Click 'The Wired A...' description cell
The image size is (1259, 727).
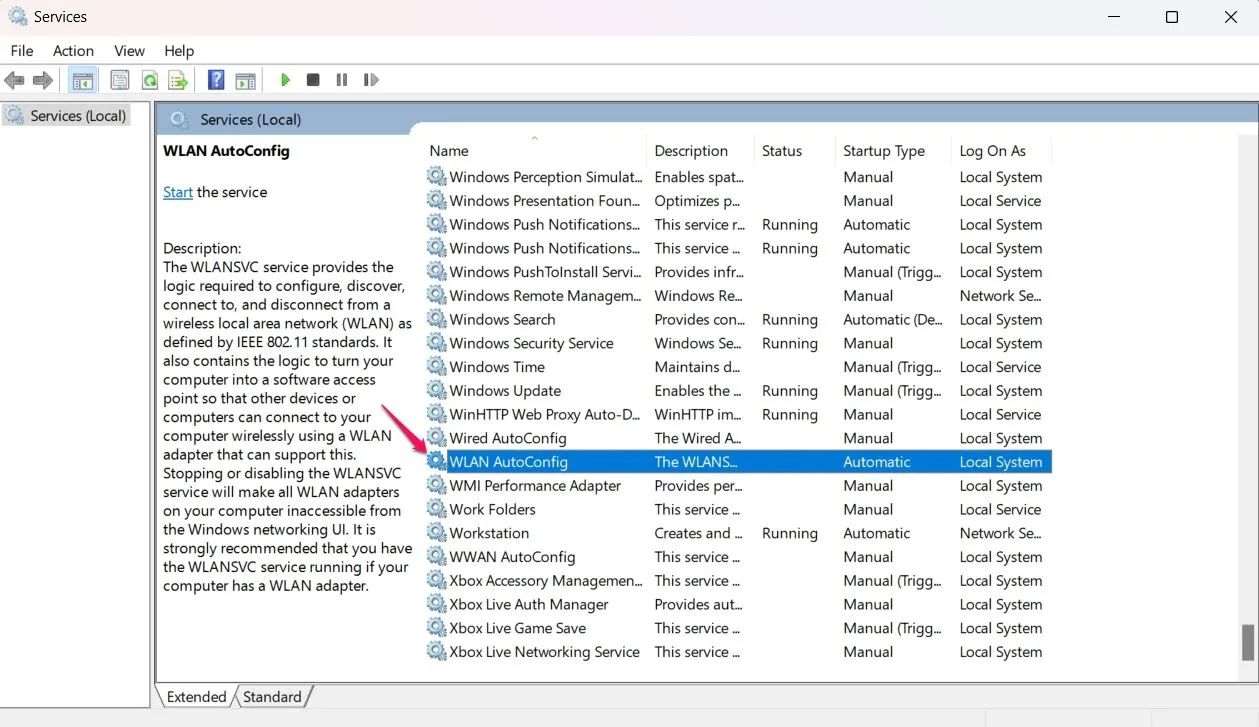pos(698,438)
